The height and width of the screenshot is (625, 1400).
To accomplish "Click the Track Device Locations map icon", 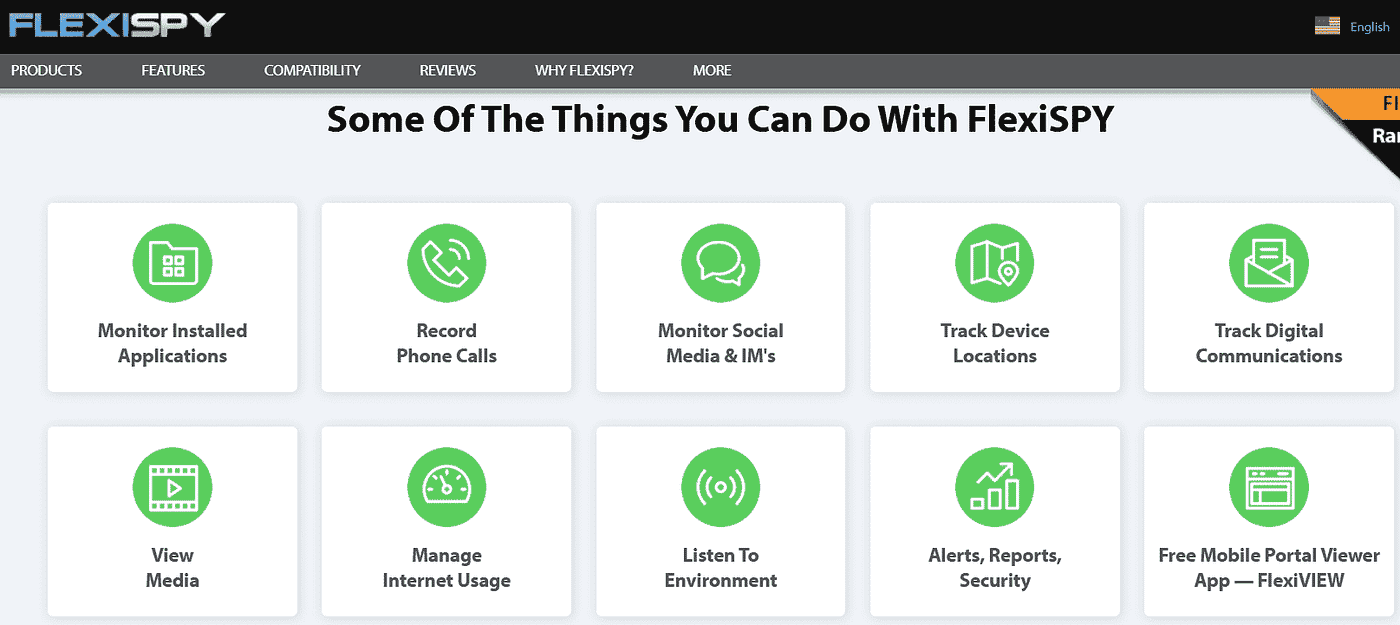I will (995, 264).
